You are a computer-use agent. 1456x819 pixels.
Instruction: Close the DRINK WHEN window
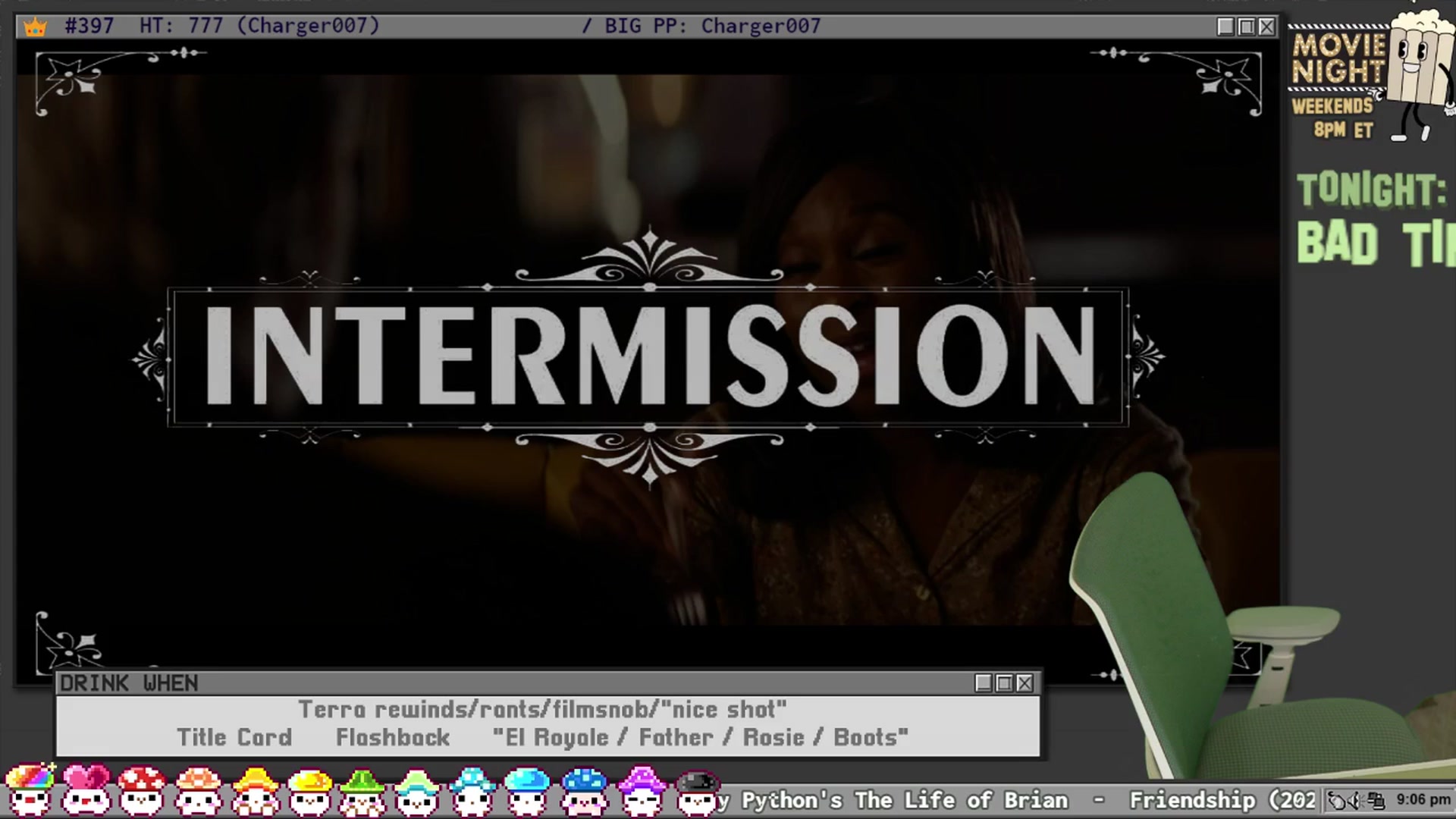(x=1025, y=683)
